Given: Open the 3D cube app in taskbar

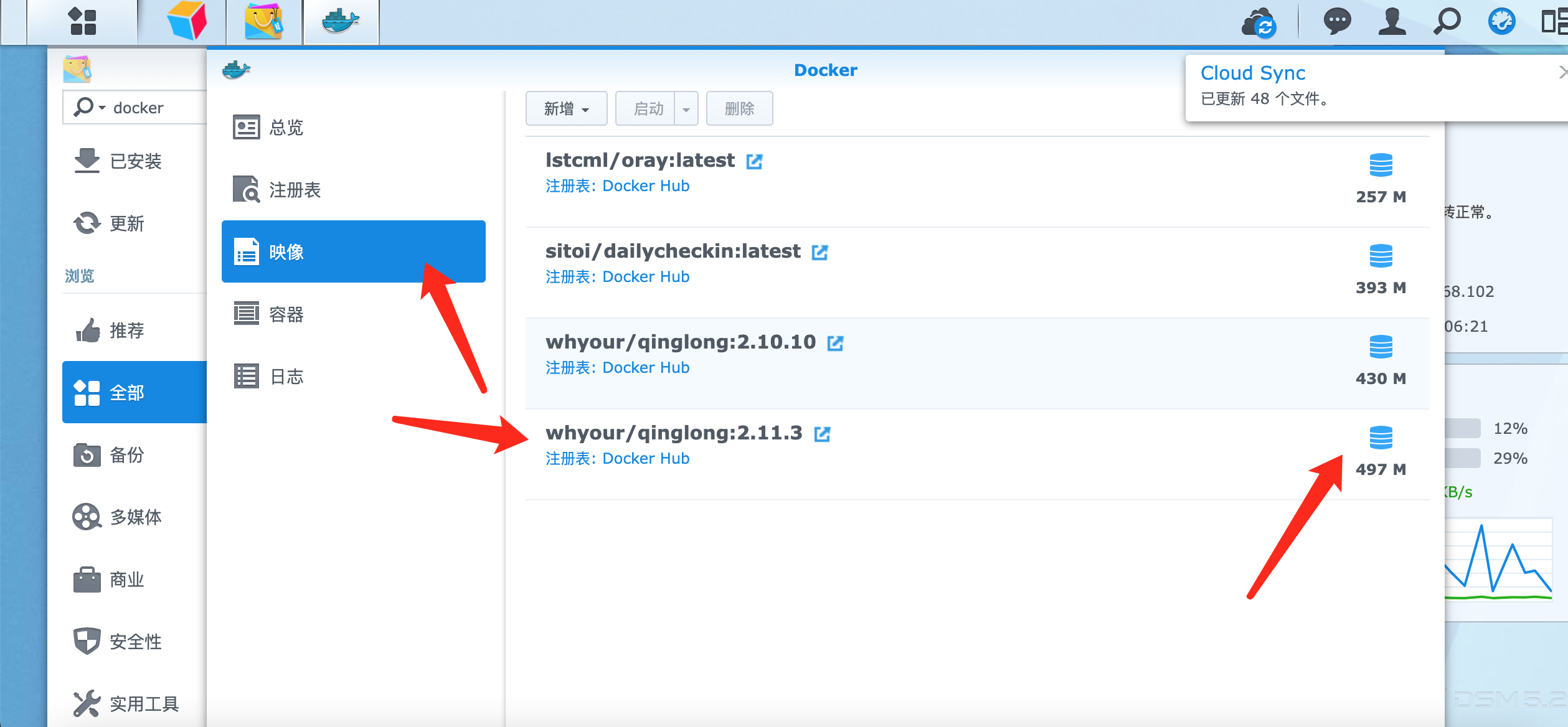Looking at the screenshot, I should point(187,21).
